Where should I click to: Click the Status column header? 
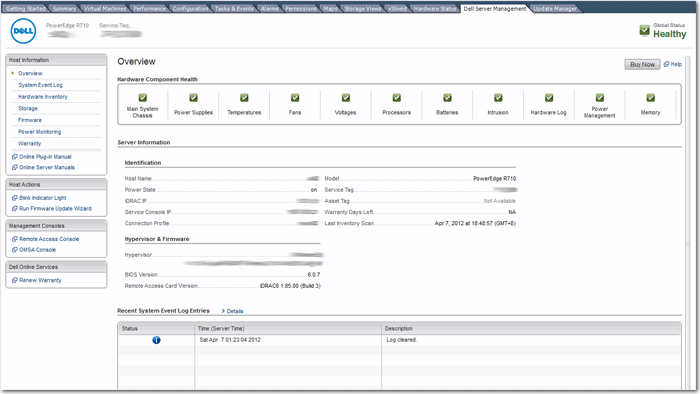pos(157,328)
